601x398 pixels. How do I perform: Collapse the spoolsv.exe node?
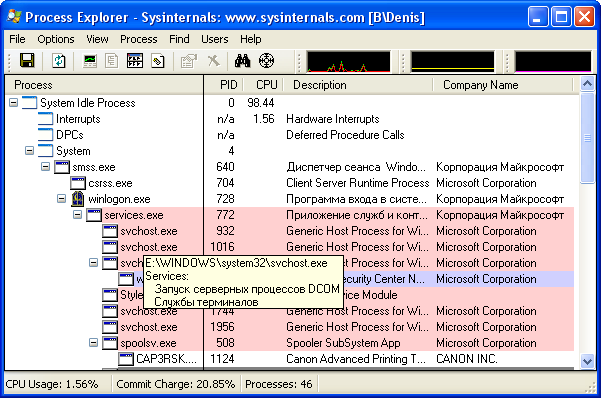(x=94, y=343)
